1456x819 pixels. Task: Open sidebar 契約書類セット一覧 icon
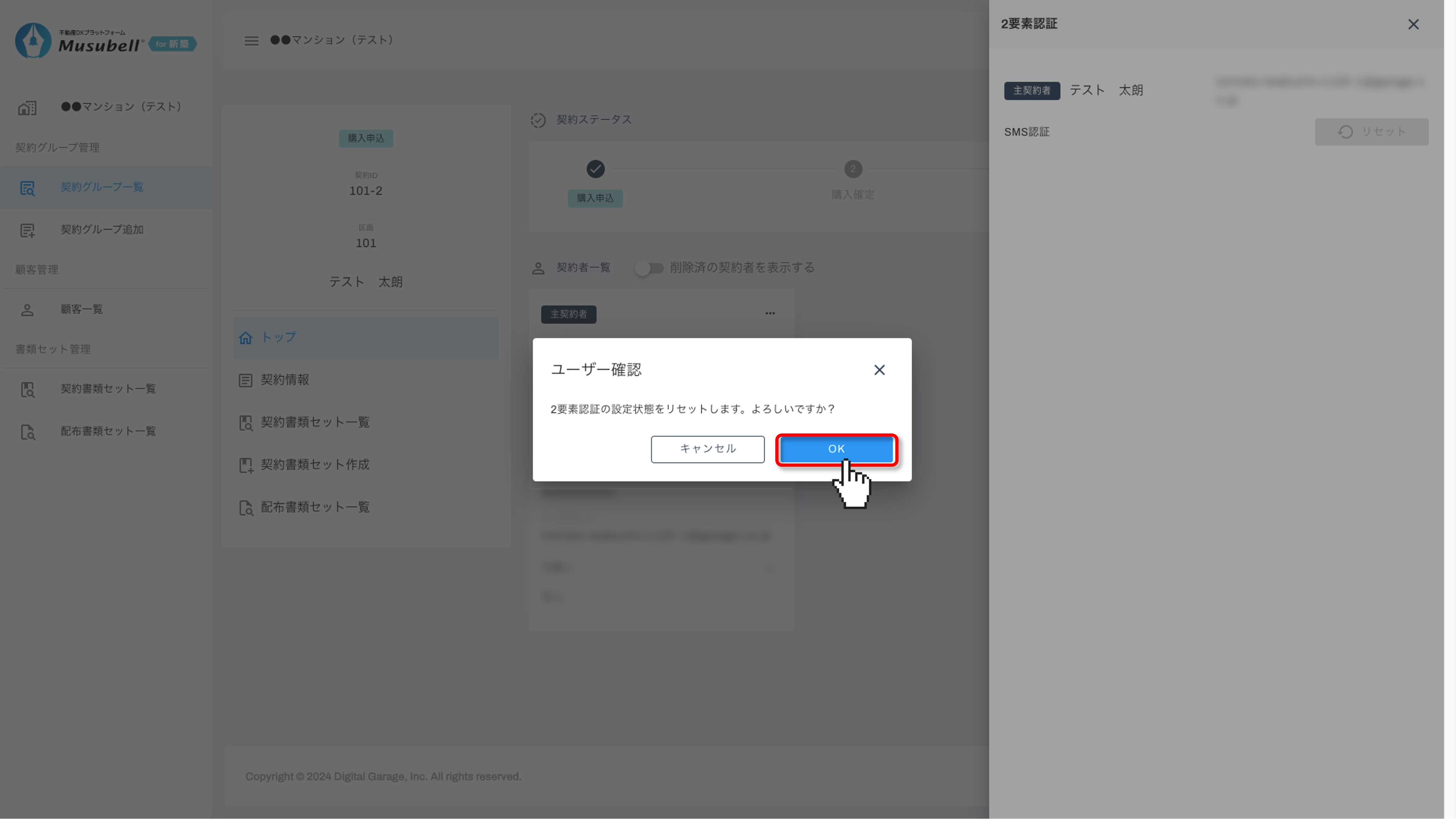27,389
